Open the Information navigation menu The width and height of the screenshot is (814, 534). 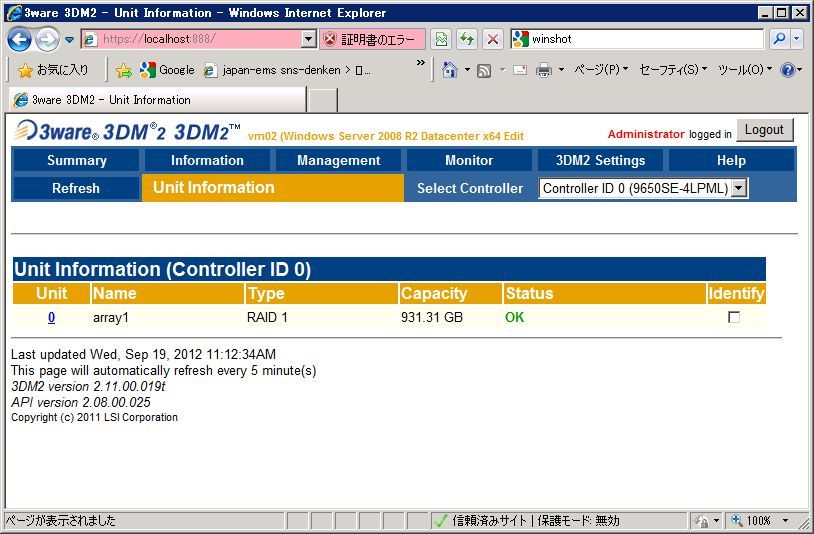(x=207, y=160)
